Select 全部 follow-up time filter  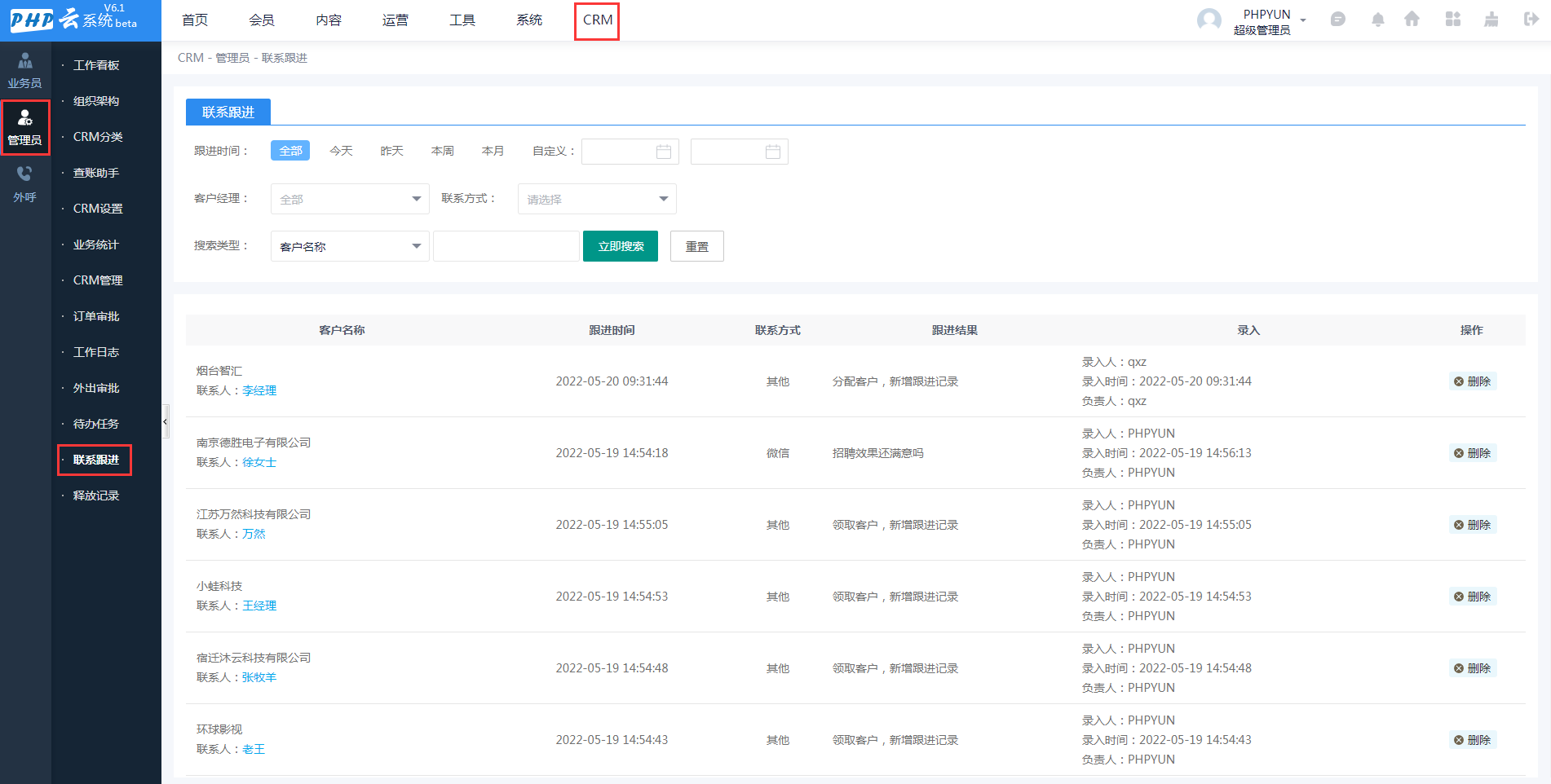[290, 151]
